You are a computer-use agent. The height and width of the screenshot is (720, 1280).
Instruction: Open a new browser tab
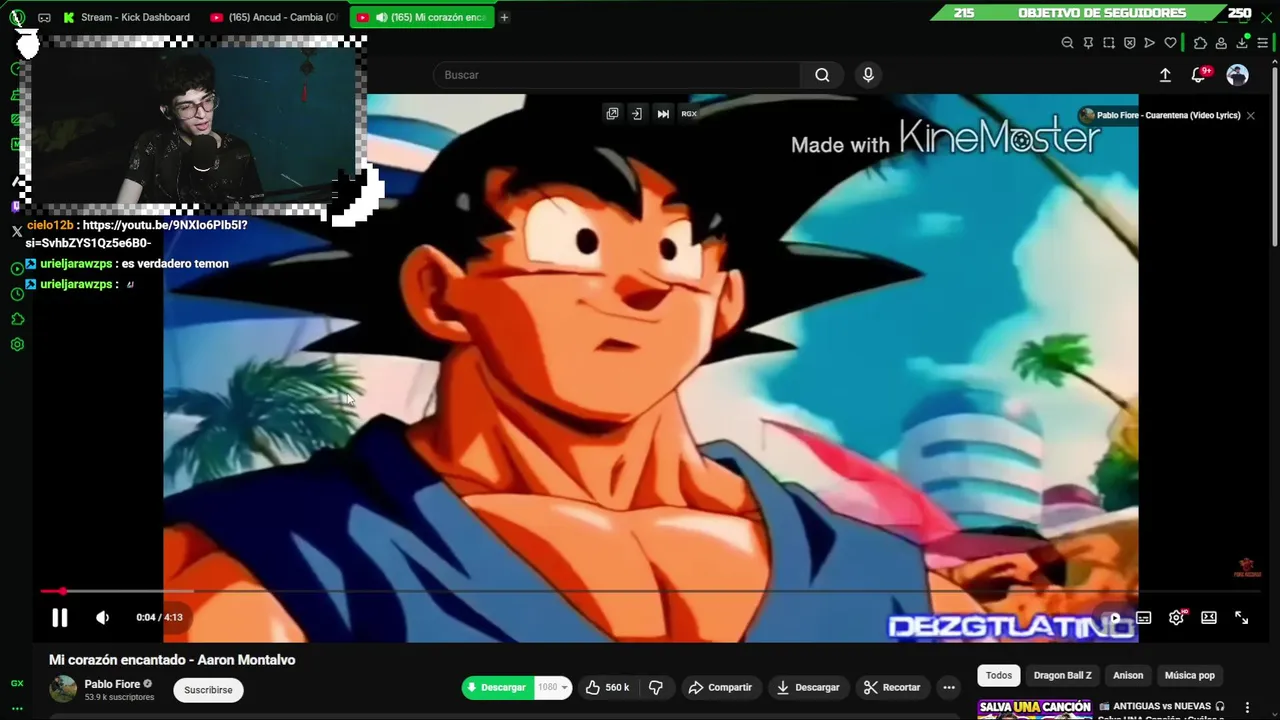pyautogui.click(x=504, y=17)
